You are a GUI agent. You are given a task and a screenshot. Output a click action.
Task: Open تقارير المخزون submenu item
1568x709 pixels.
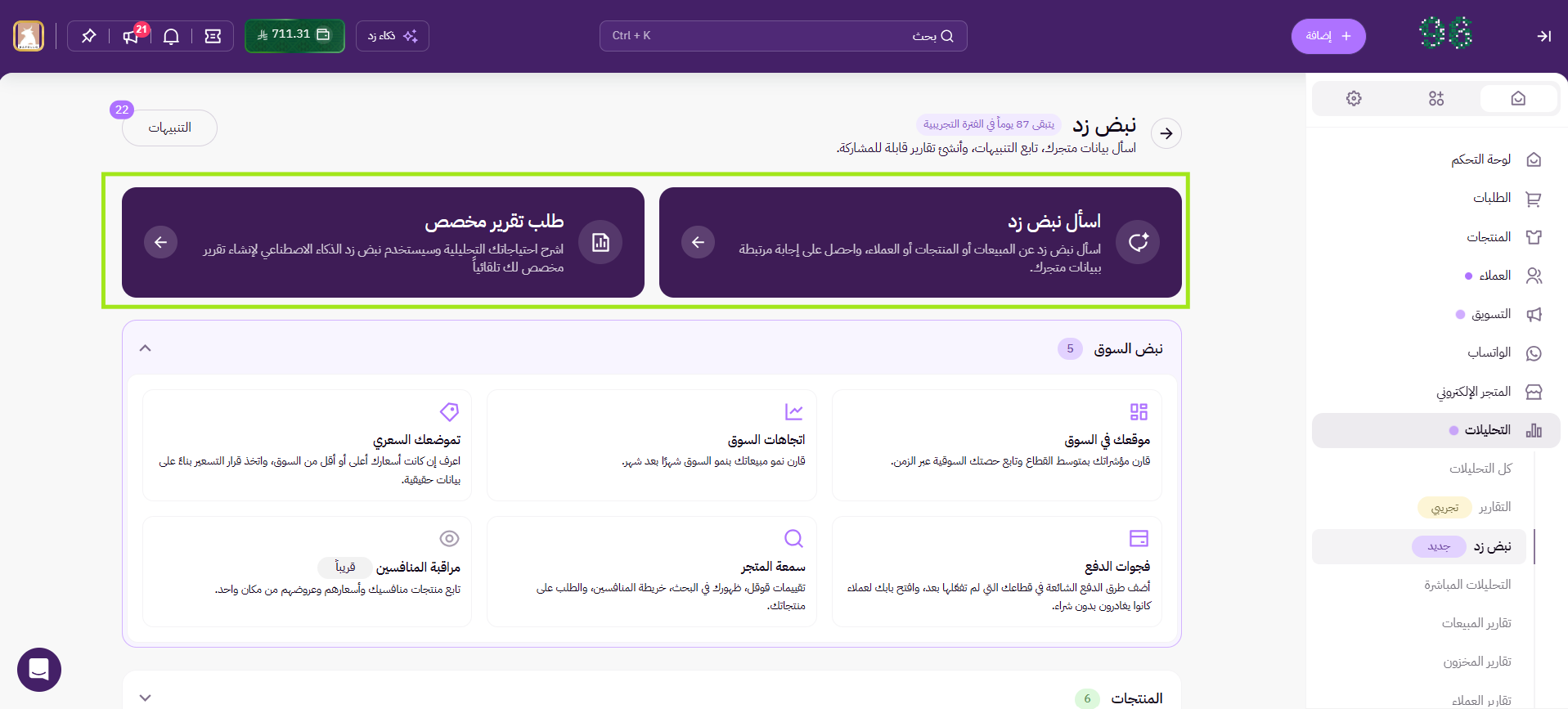point(1477,662)
